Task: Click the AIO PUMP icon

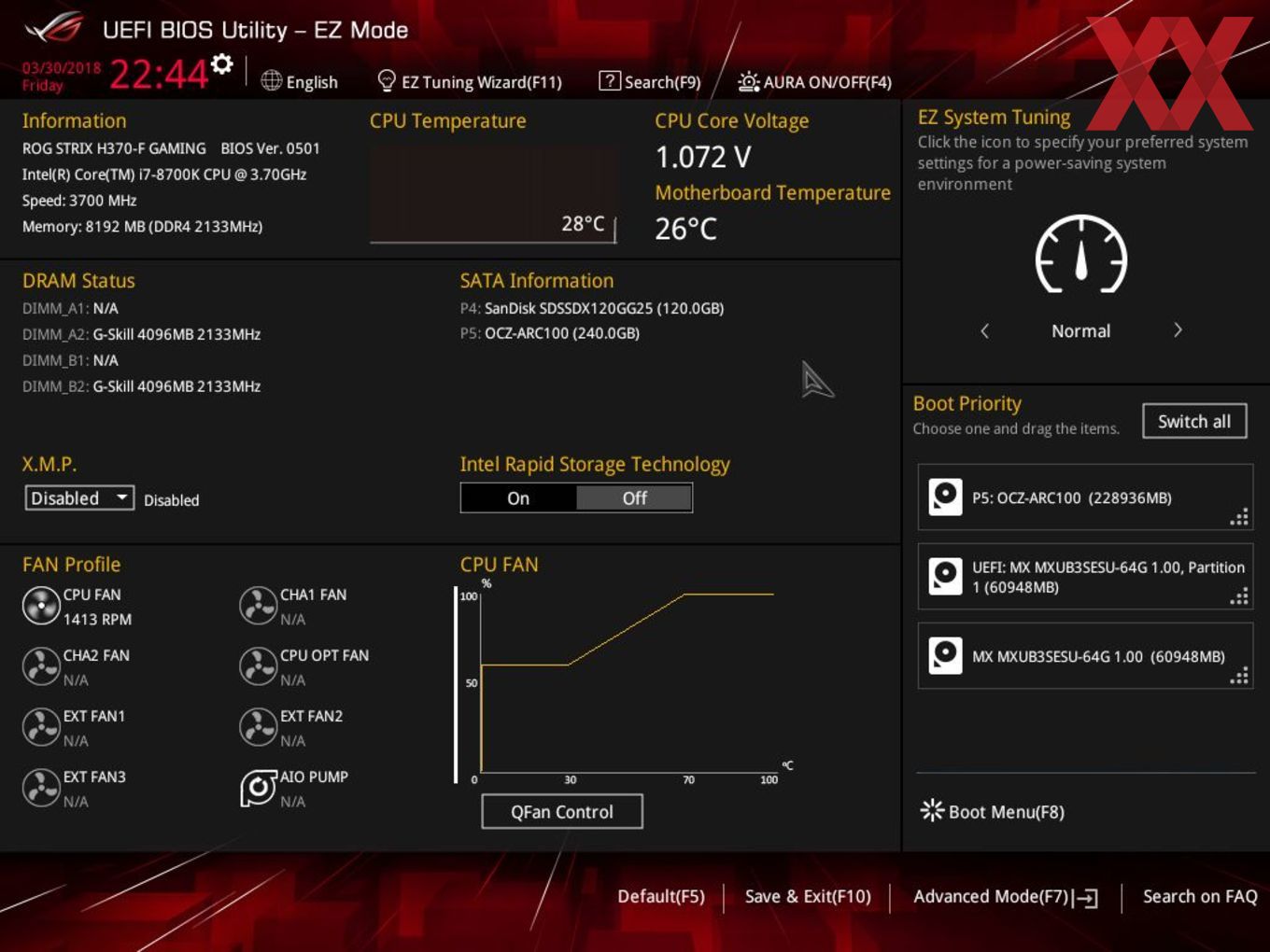Action: coord(258,789)
